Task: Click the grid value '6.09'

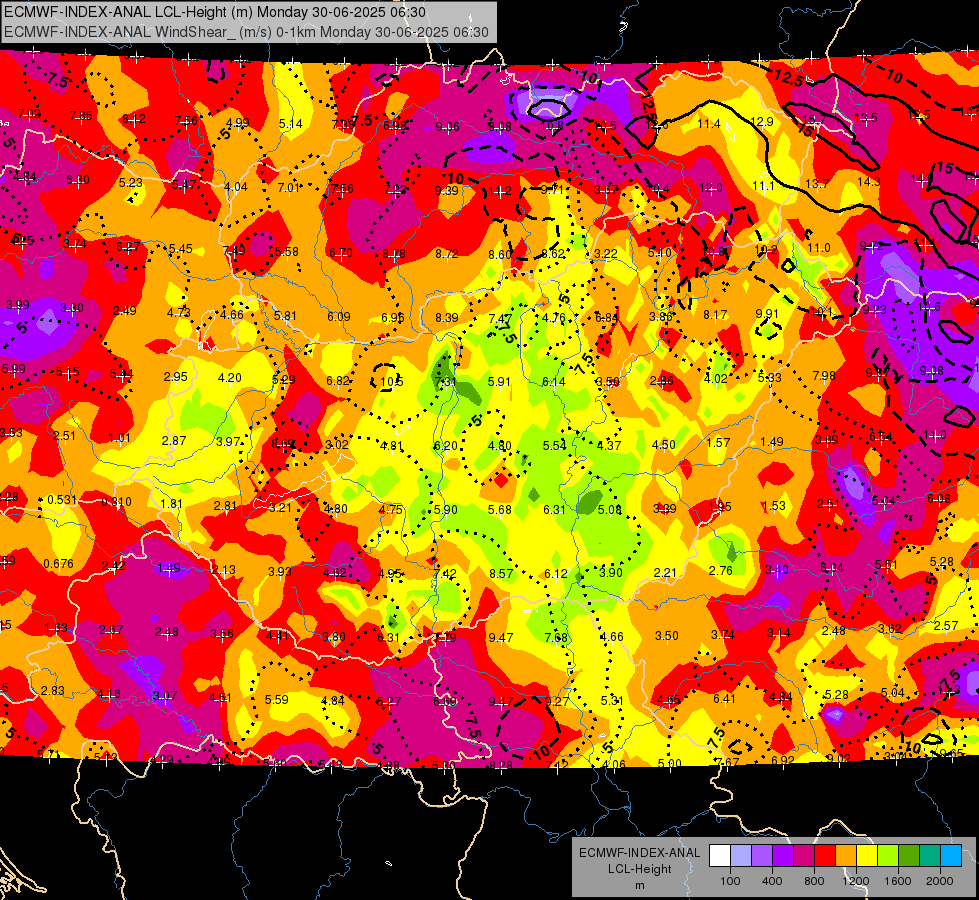Action: [x=338, y=317]
